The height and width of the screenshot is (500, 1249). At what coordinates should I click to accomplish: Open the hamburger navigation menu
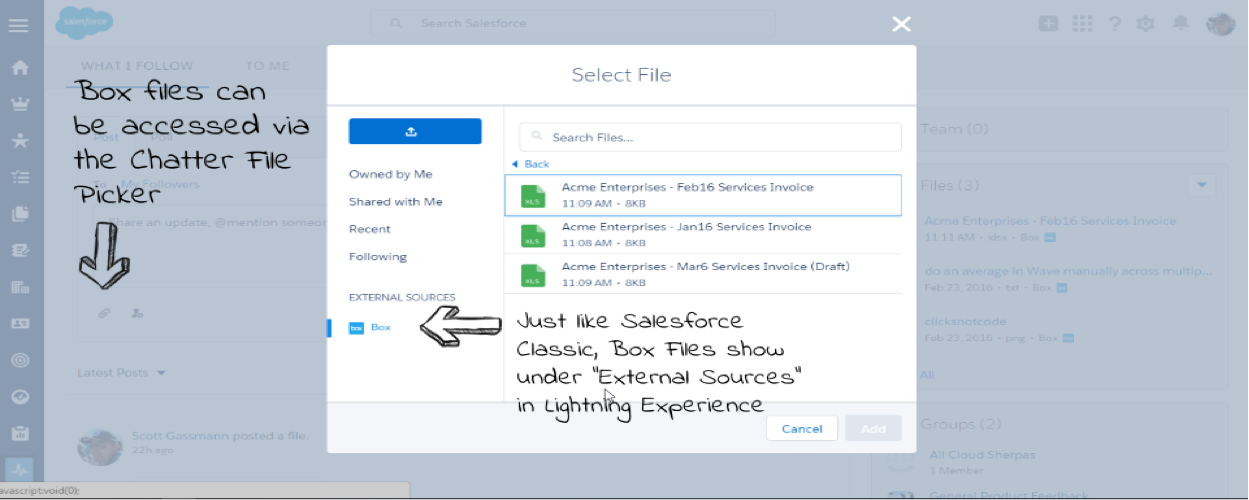[18, 25]
